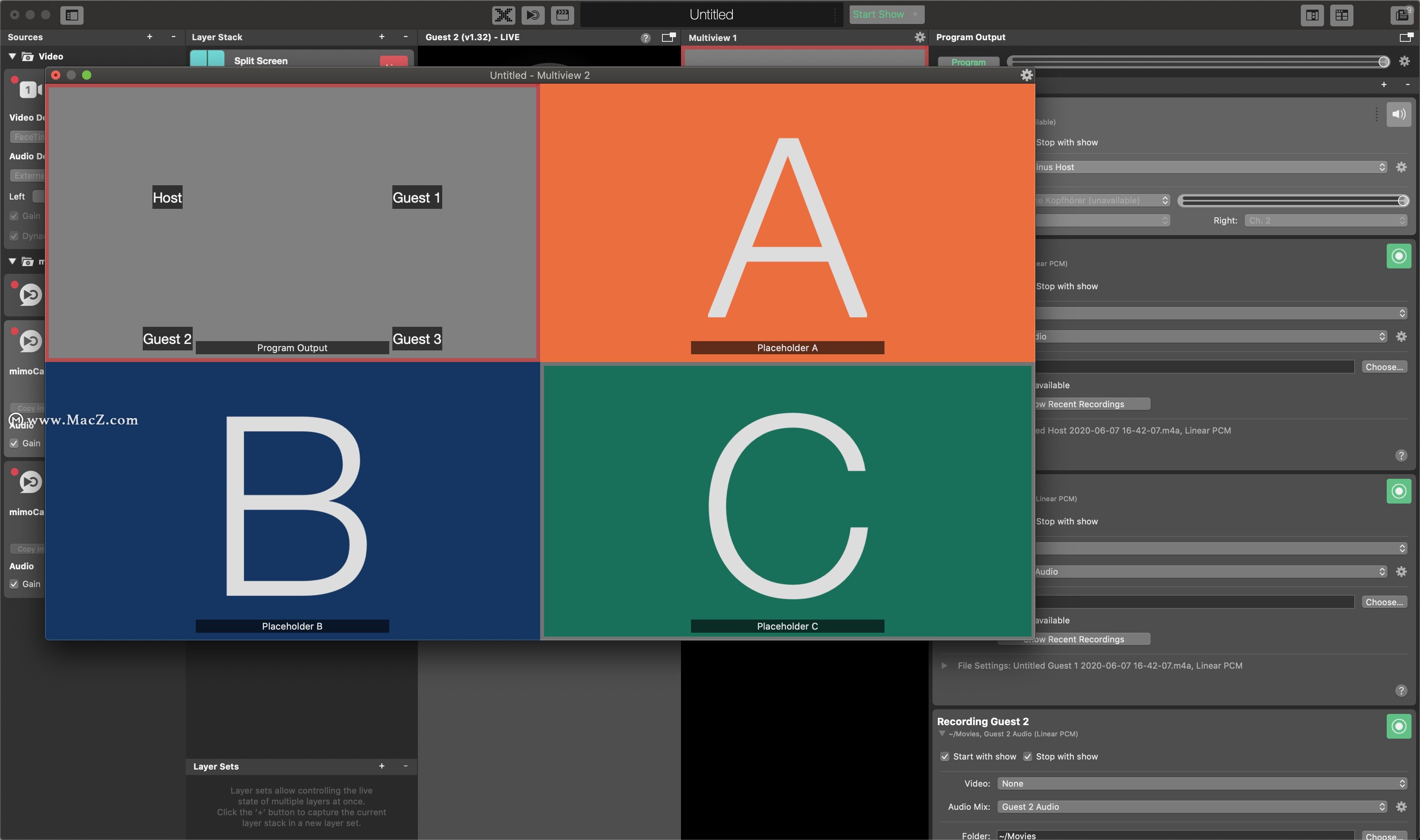Click the recording Guest 2 record toggle icon
The height and width of the screenshot is (840, 1420).
(x=1399, y=725)
